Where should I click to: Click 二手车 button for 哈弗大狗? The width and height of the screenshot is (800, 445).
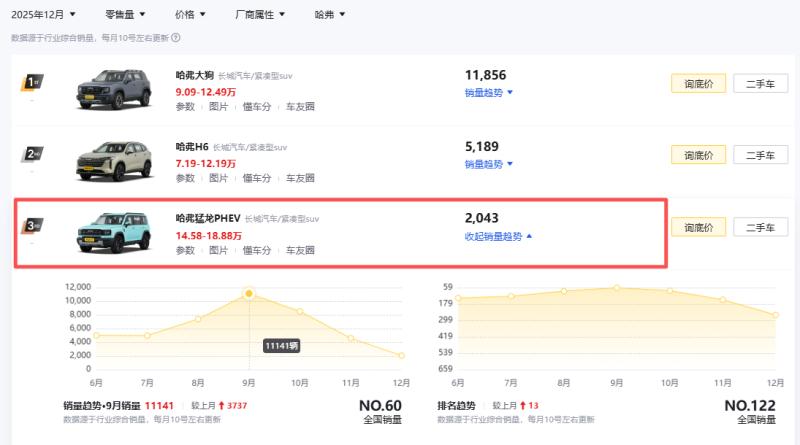coord(760,84)
